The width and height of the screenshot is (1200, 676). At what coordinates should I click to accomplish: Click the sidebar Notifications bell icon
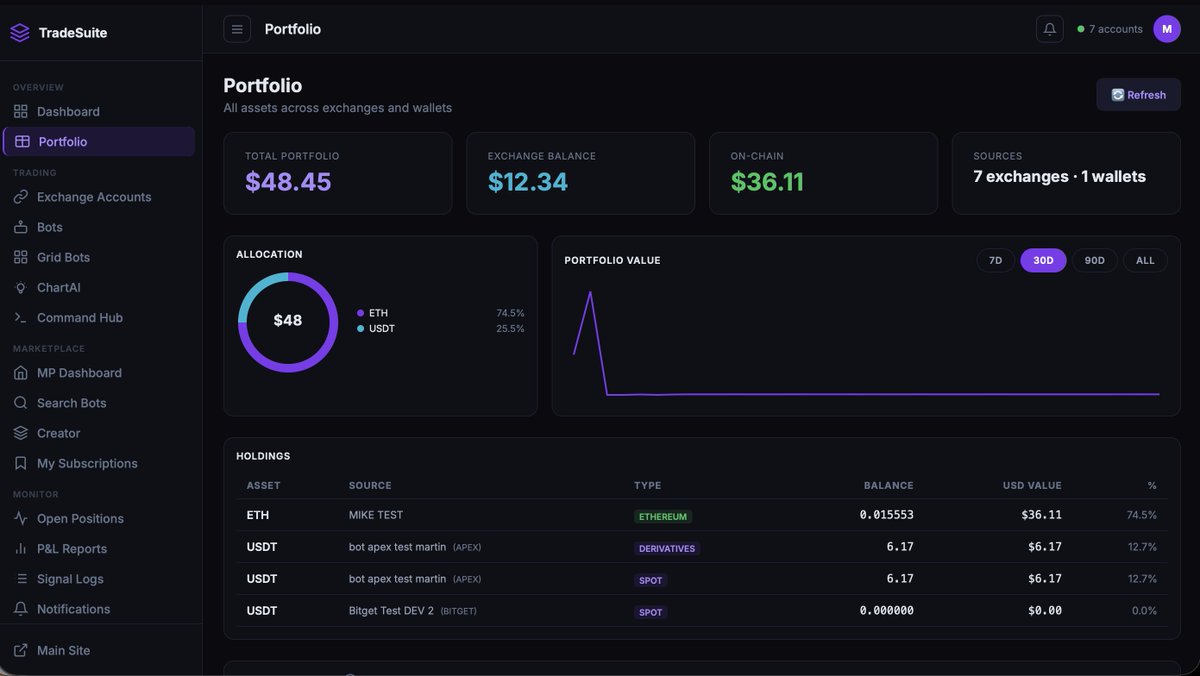tap(21, 608)
